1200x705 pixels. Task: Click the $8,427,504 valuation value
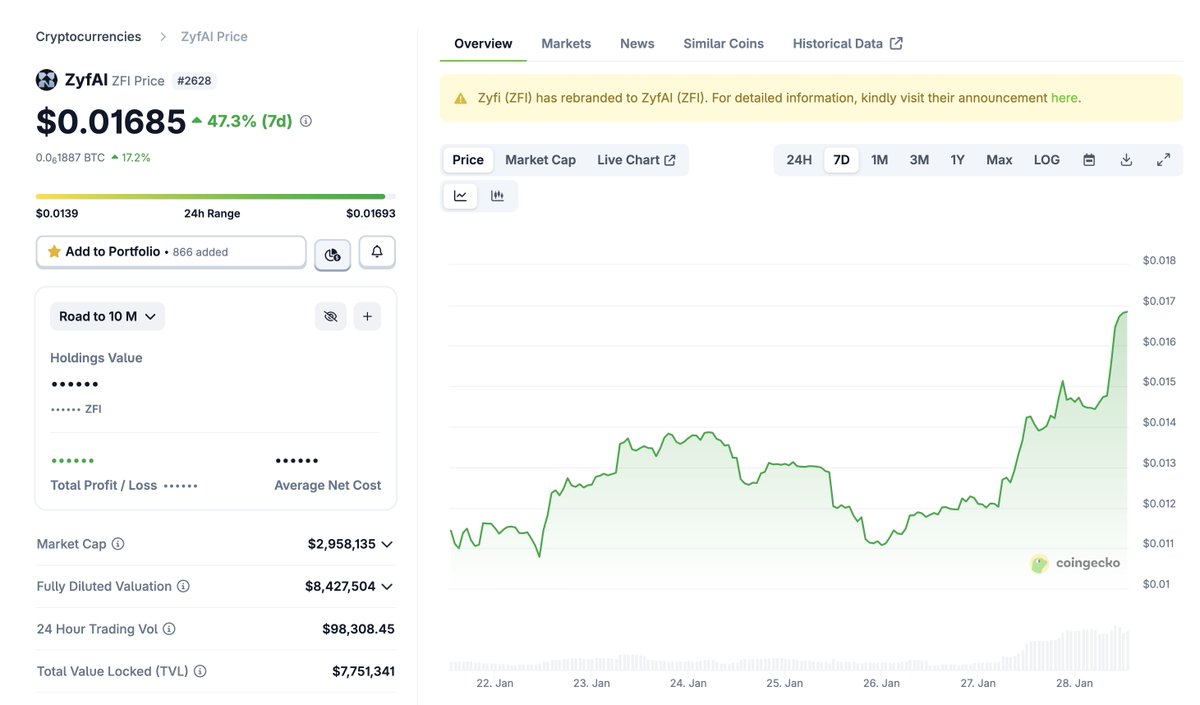[x=341, y=586]
